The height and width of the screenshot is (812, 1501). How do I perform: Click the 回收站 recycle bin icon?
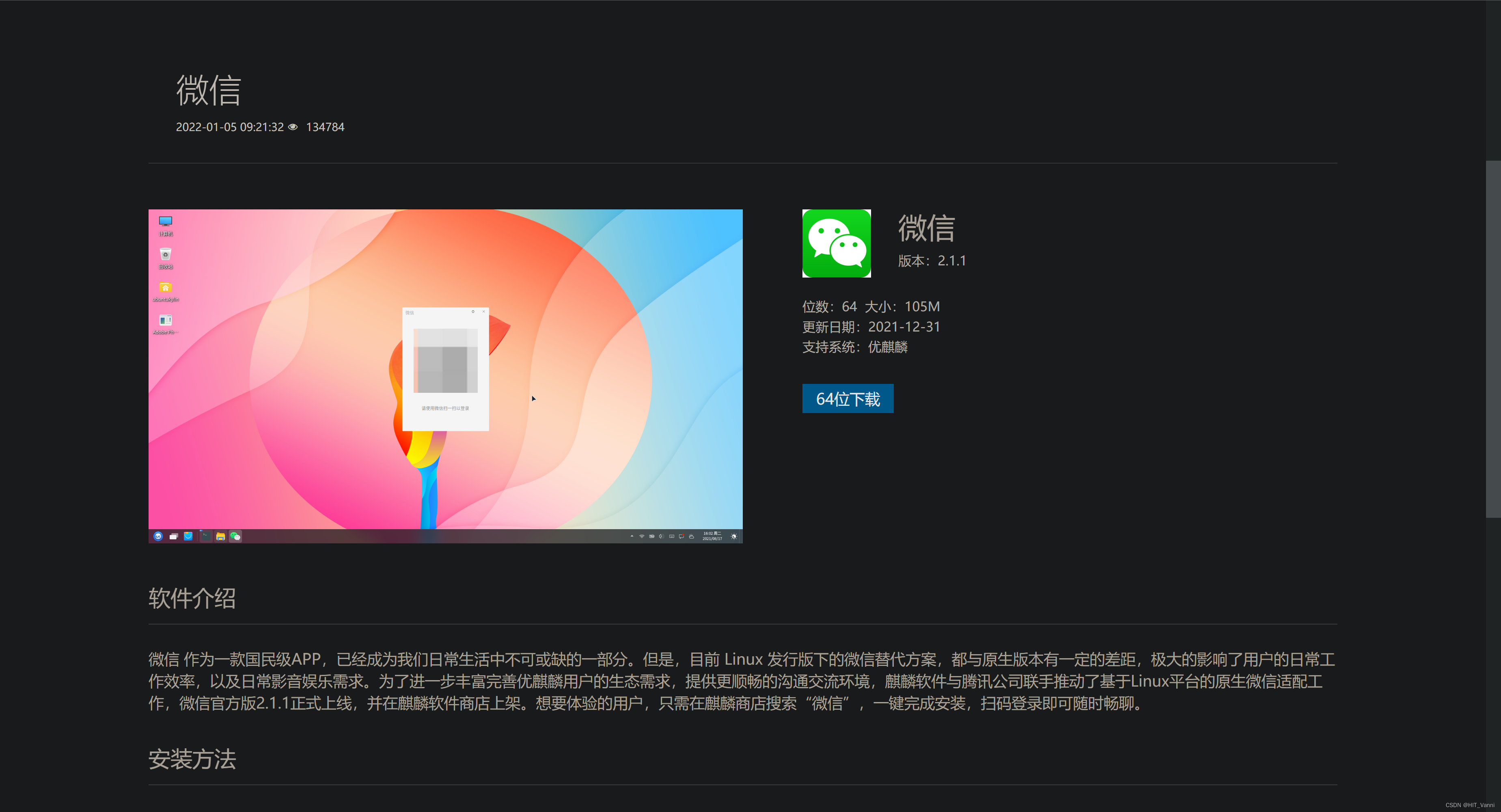click(166, 254)
